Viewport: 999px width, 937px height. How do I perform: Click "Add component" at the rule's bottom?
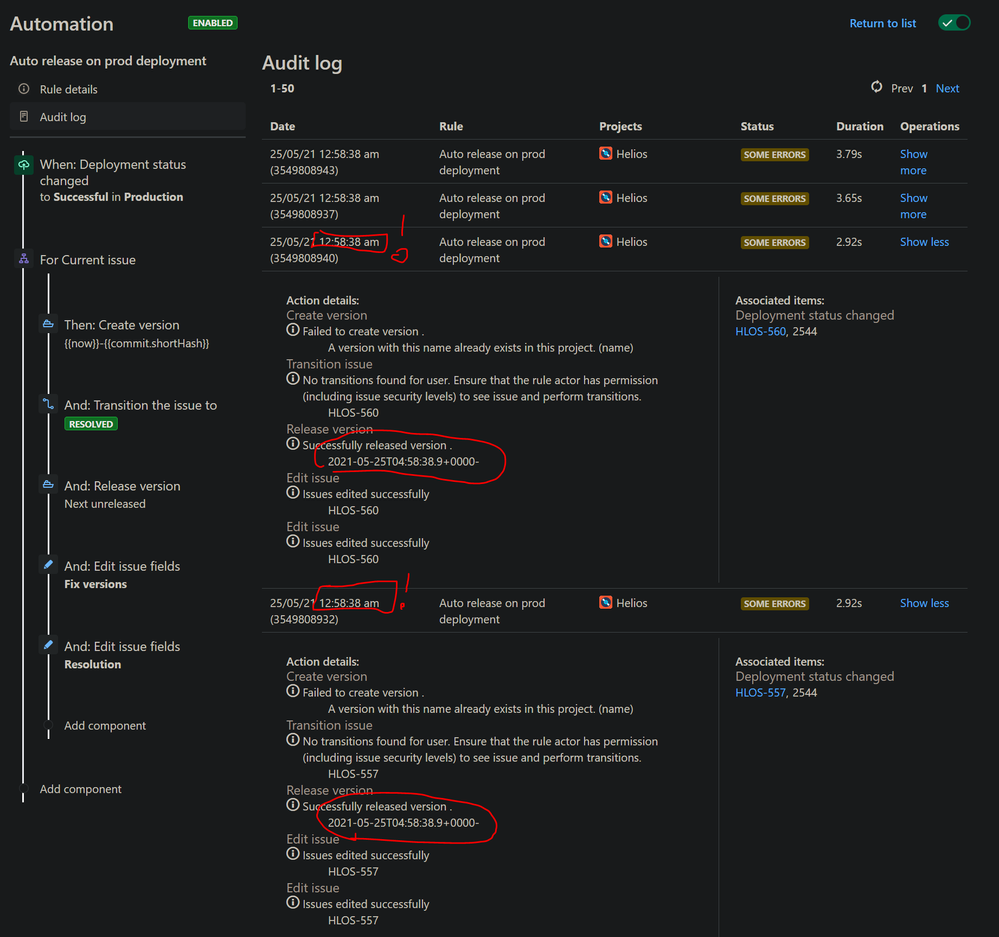pyautogui.click(x=80, y=789)
